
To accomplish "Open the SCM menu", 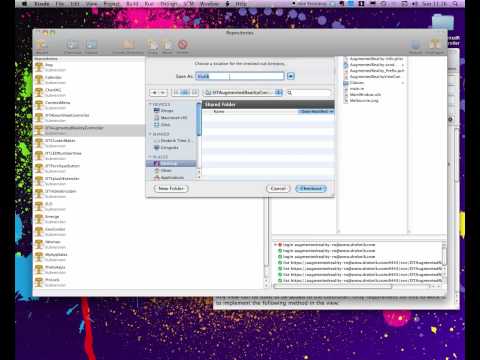I will [189, 4].
